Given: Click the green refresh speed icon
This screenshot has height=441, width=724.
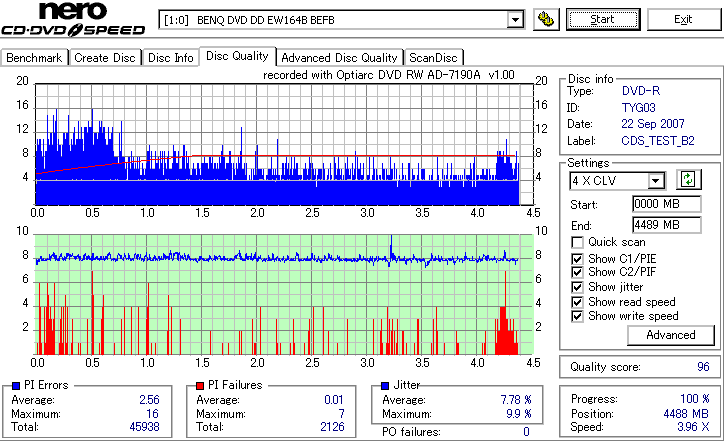Looking at the screenshot, I should (688, 179).
